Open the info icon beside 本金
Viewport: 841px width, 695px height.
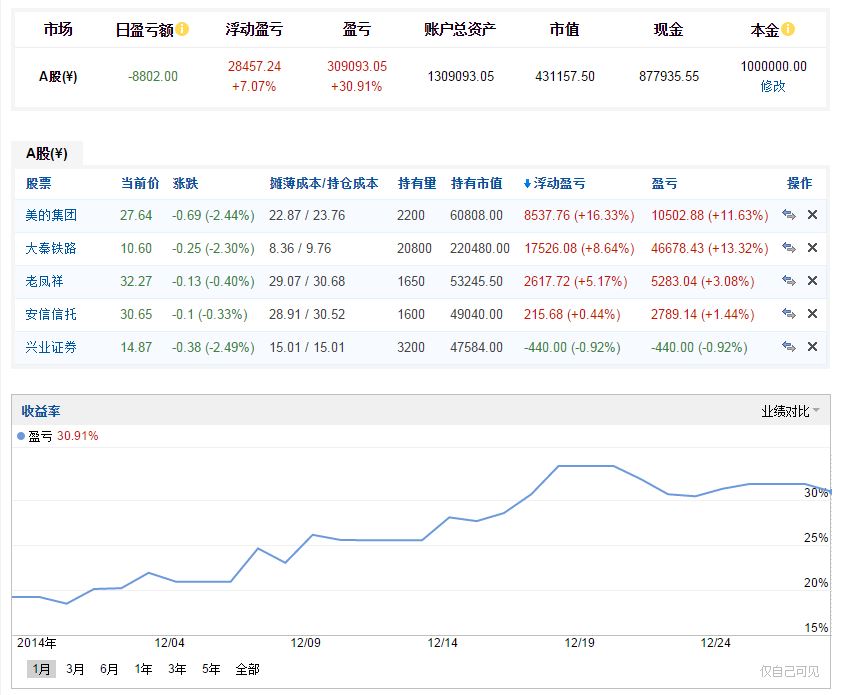788,29
